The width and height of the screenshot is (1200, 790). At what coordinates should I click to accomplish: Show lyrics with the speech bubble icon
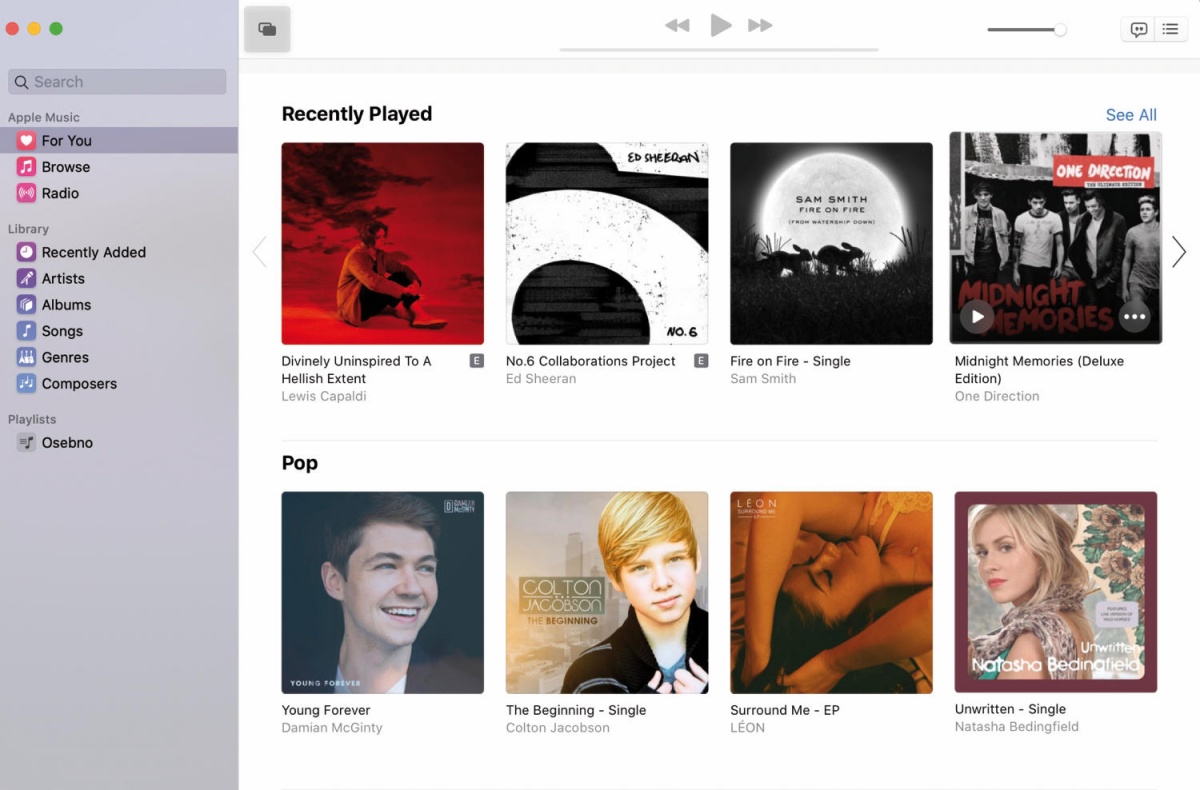point(1138,30)
